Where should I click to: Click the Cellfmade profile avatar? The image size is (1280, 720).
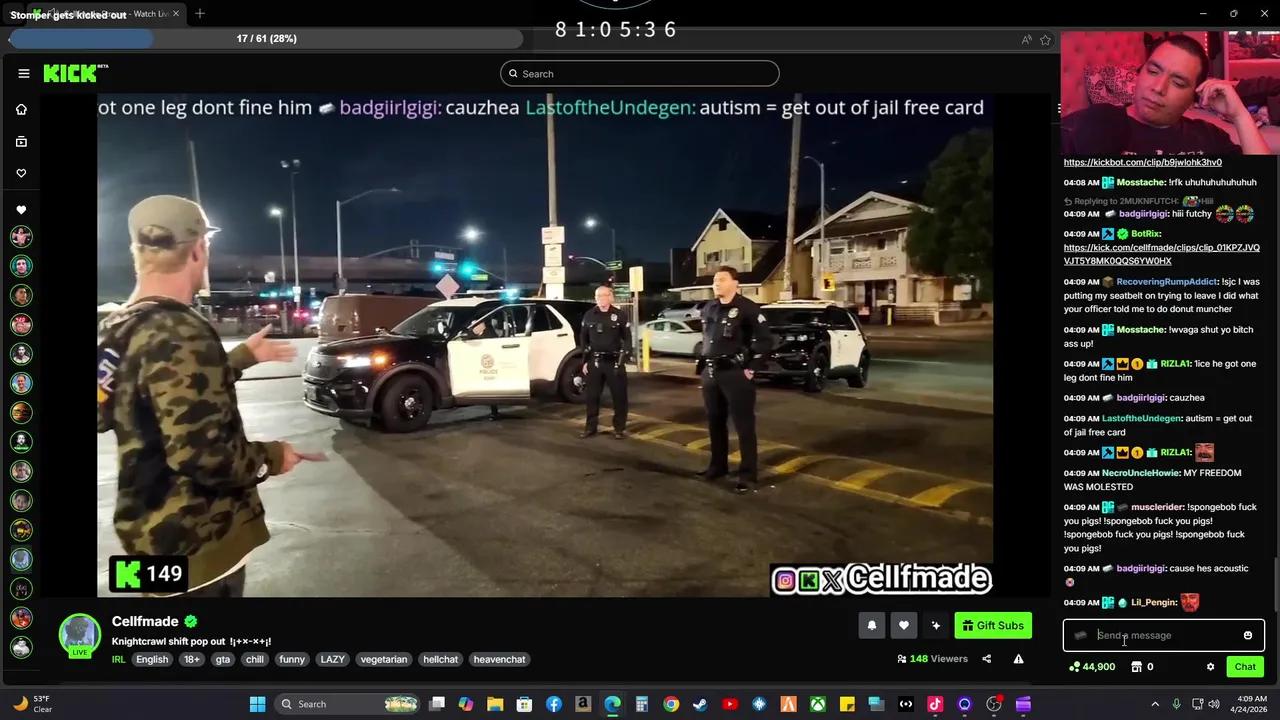79,635
